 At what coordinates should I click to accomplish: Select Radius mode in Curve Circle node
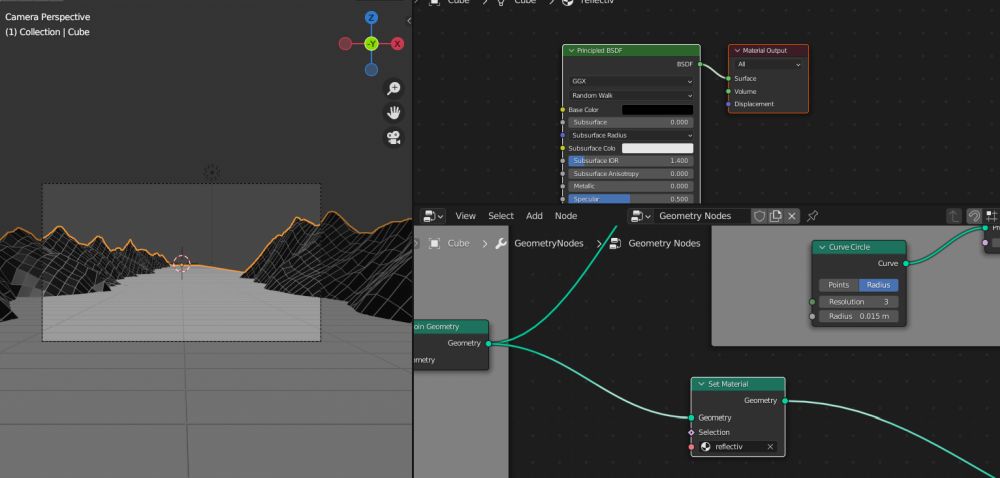pyautogui.click(x=878, y=285)
